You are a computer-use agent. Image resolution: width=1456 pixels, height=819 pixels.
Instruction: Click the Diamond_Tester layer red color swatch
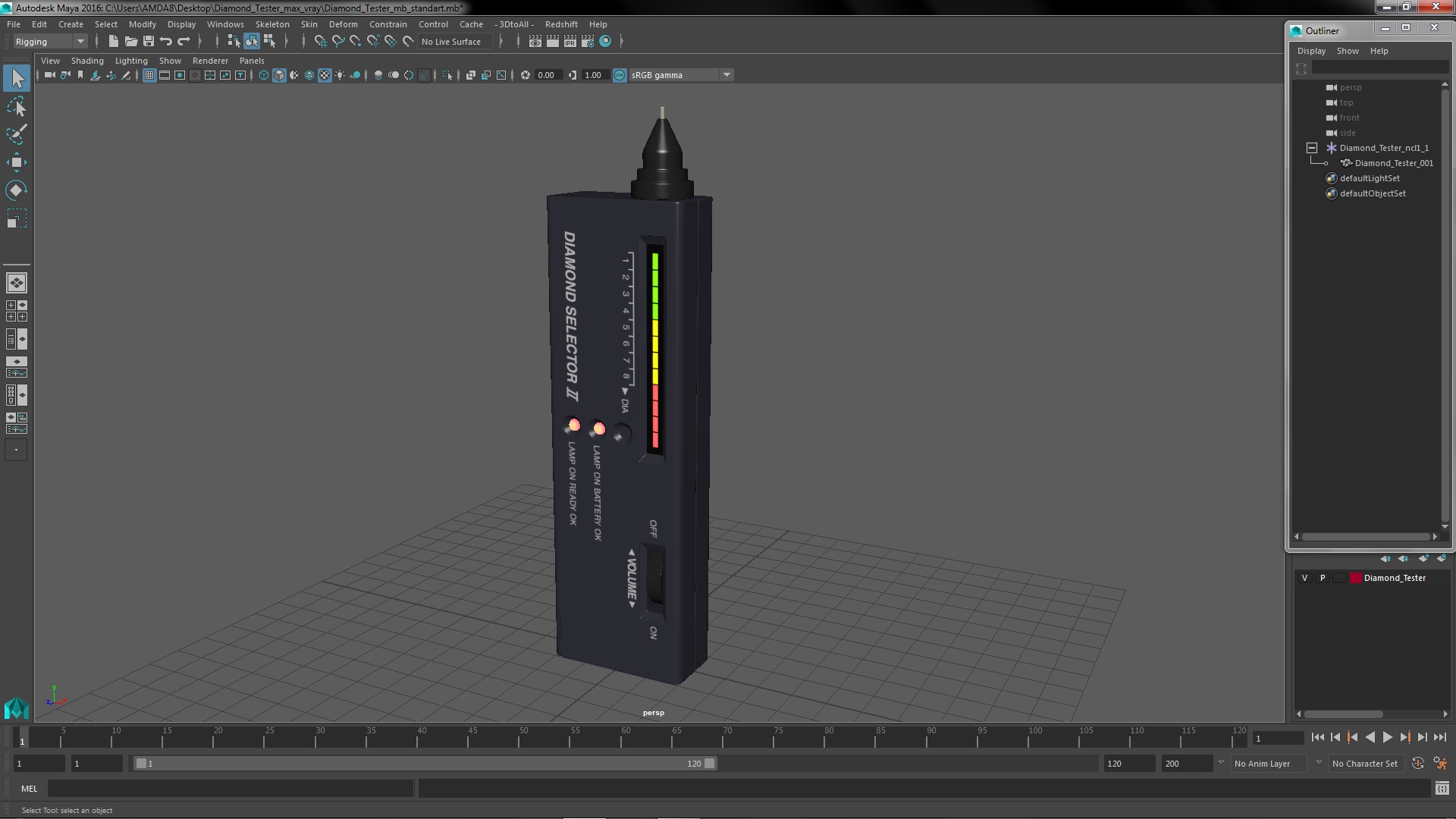[1355, 578]
